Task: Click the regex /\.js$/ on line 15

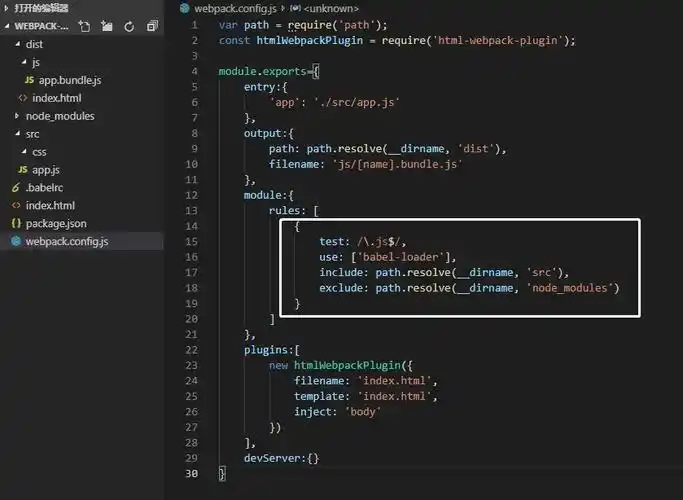Action: 379,242
